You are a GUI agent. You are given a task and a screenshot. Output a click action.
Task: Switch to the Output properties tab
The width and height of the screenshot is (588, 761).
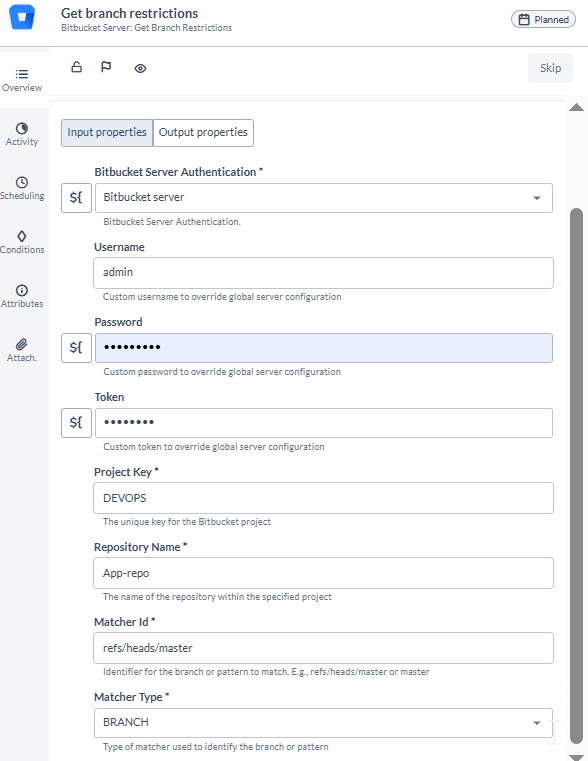point(203,132)
